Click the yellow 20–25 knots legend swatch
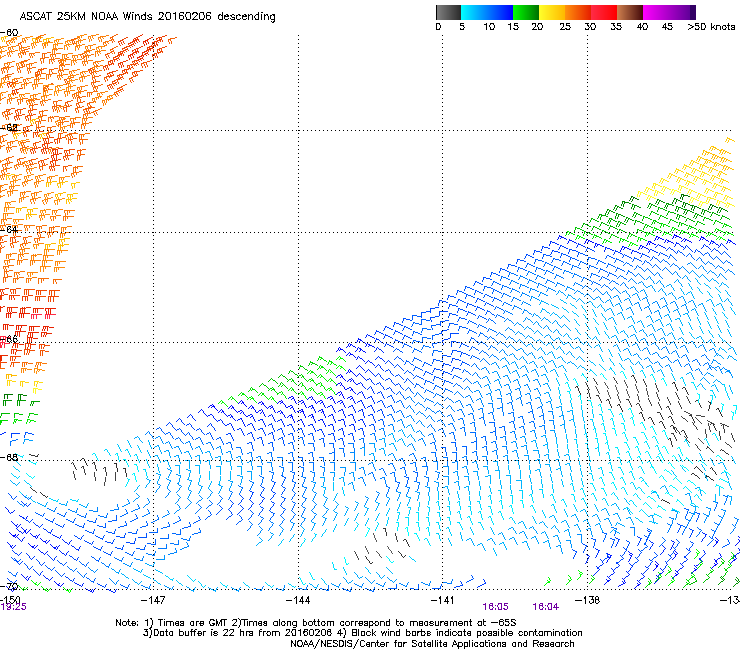The image size is (740, 650). tap(552, 12)
